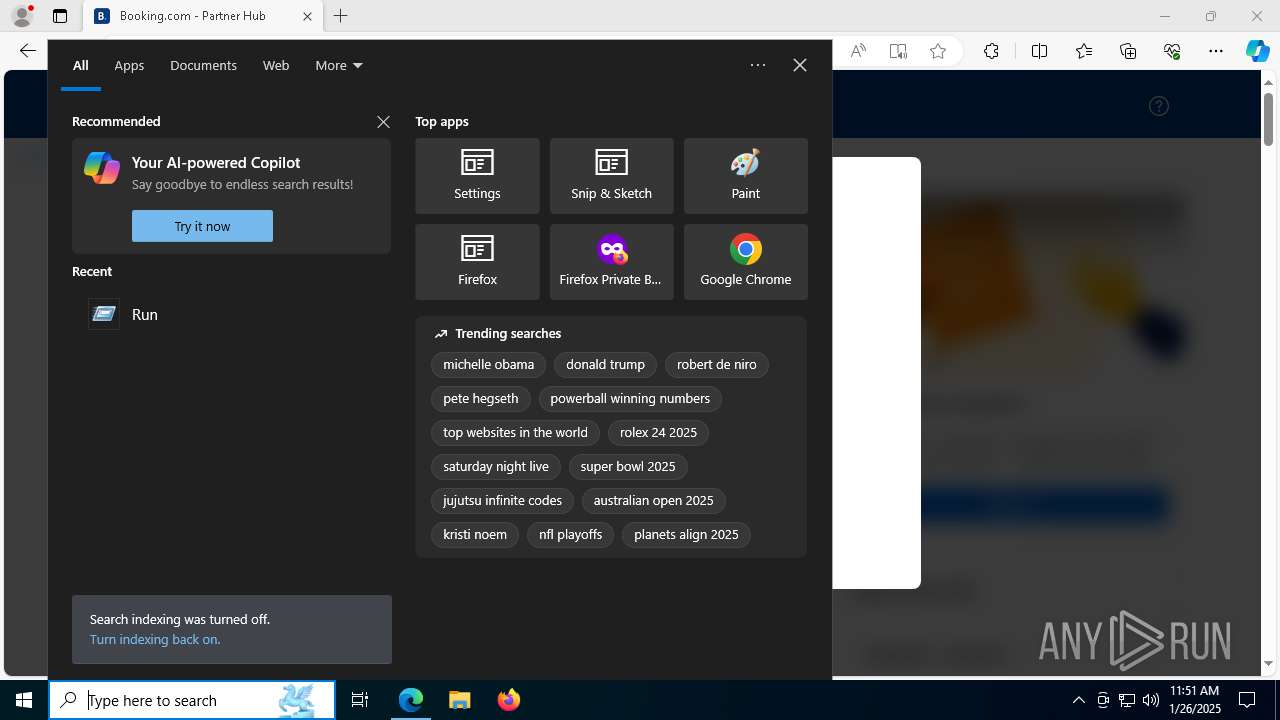Viewport: 1280px width, 720px height.
Task: Open Edge Extensions menu
Action: tap(991, 51)
